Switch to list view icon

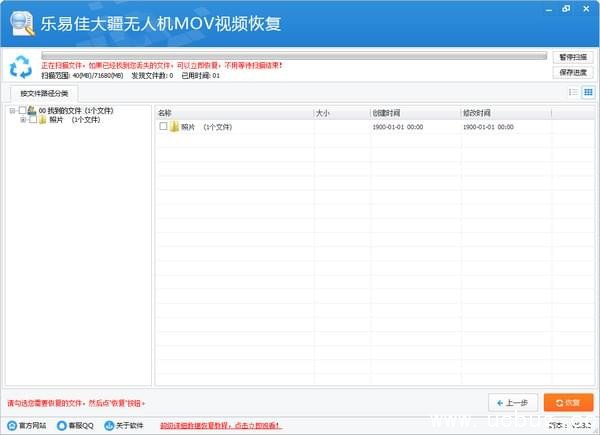pos(573,92)
